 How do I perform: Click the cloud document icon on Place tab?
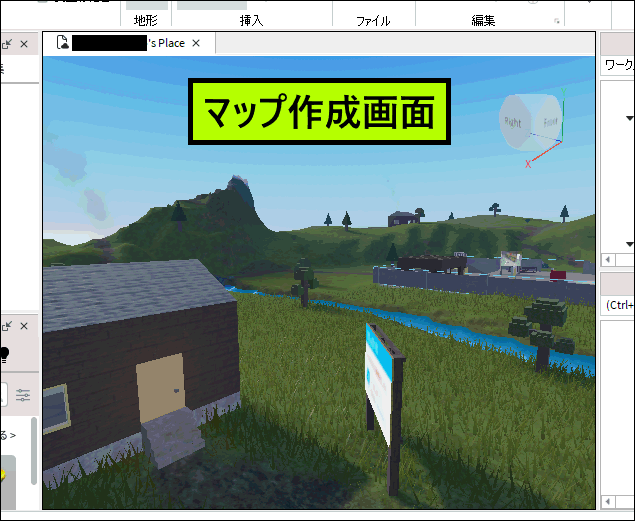point(63,43)
